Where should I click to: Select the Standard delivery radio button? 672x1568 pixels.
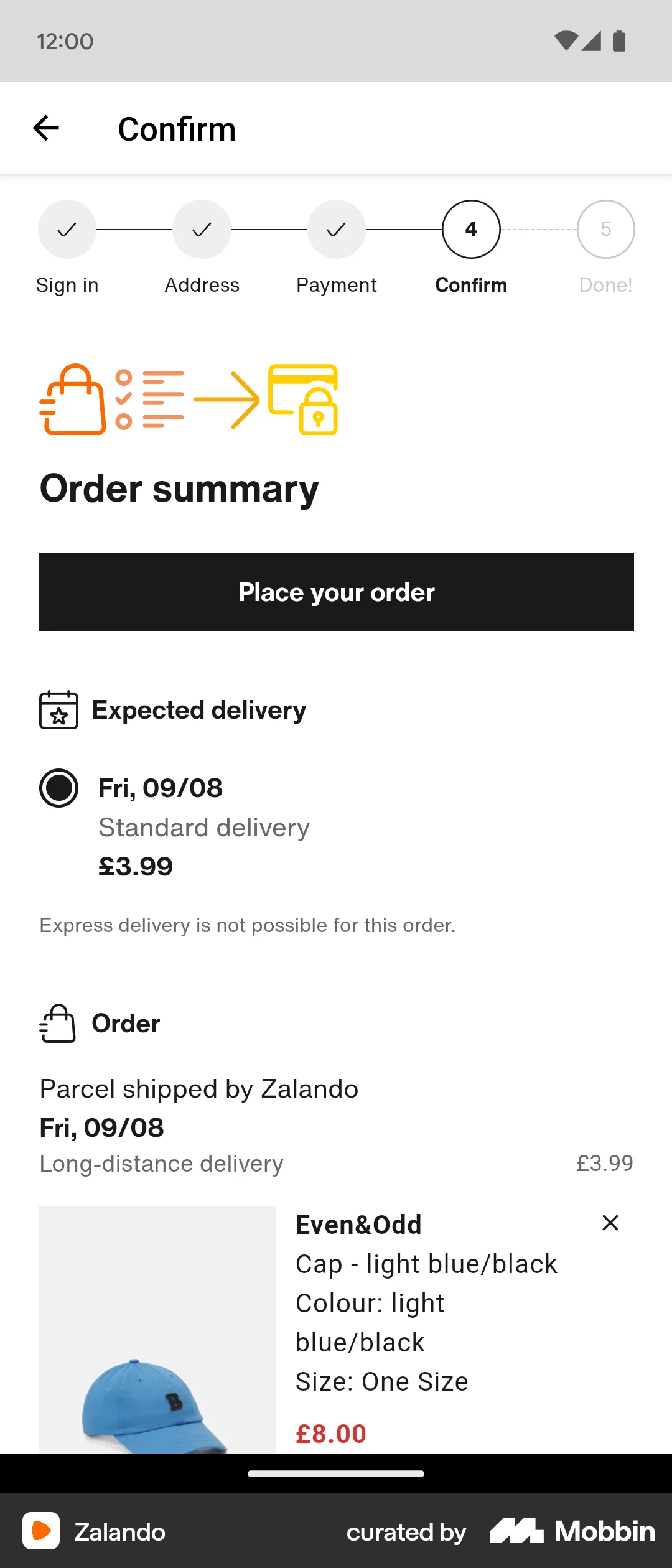(x=59, y=788)
